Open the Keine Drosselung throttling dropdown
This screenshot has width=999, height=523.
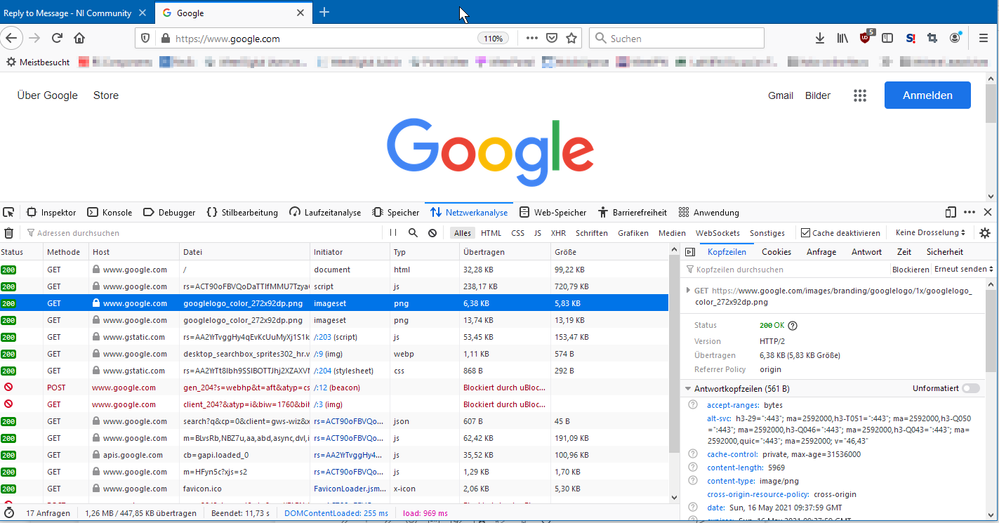tap(930, 233)
